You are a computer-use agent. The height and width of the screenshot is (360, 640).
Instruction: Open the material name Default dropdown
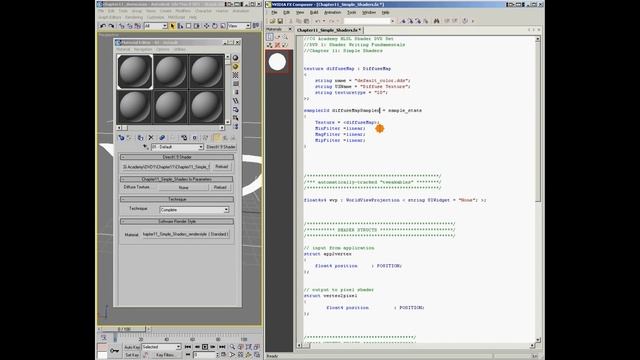(x=177, y=147)
